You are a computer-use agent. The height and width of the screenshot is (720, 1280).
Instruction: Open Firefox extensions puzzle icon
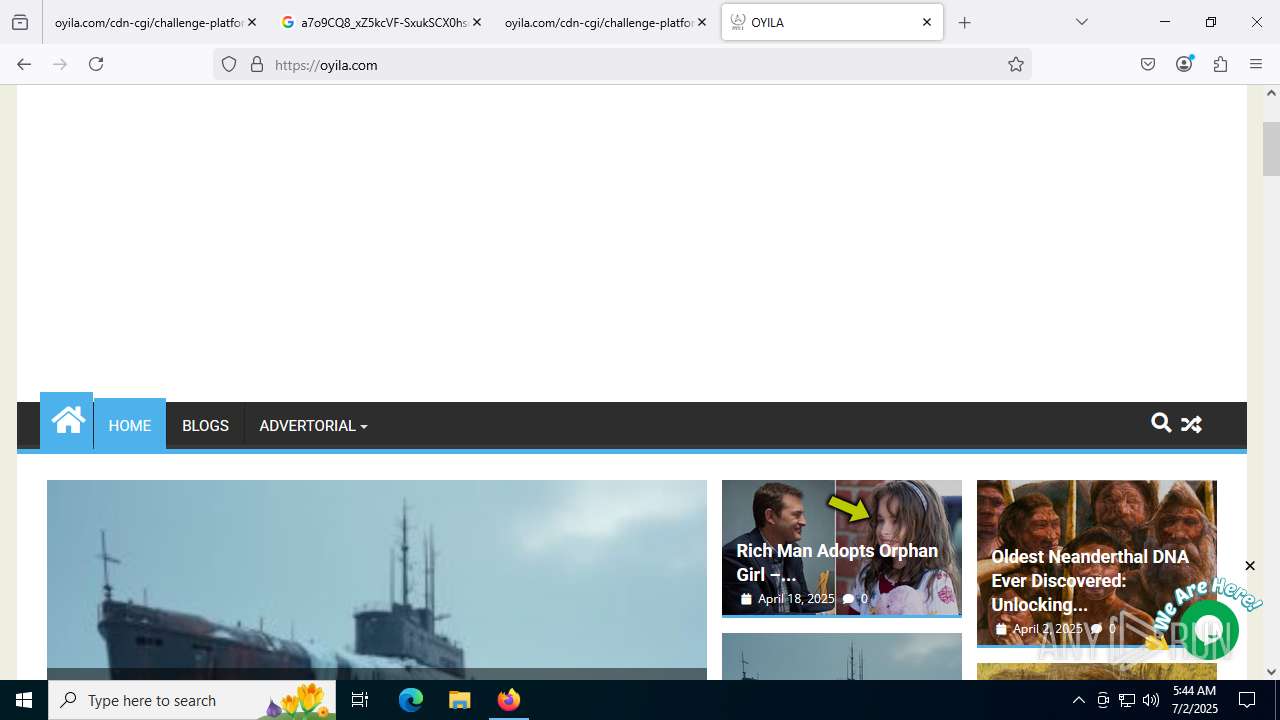point(1220,64)
